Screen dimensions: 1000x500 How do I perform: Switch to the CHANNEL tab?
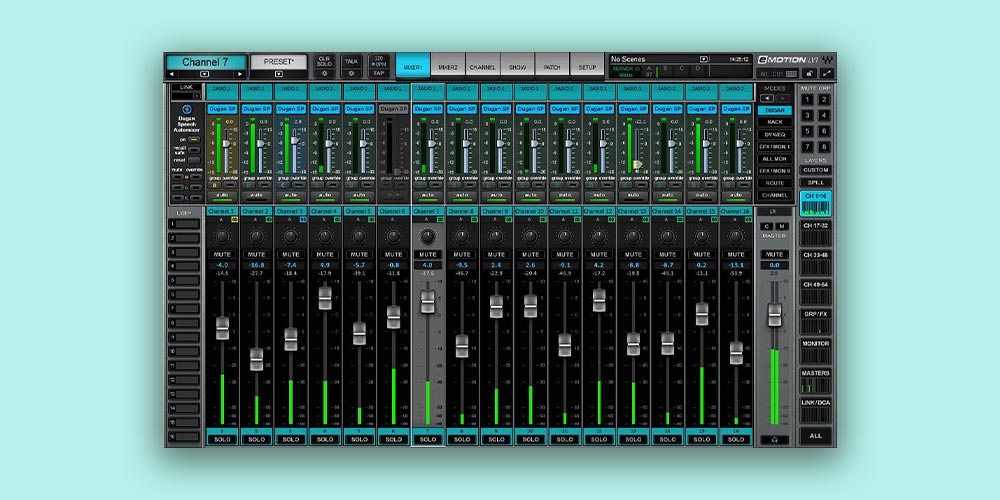[483, 66]
